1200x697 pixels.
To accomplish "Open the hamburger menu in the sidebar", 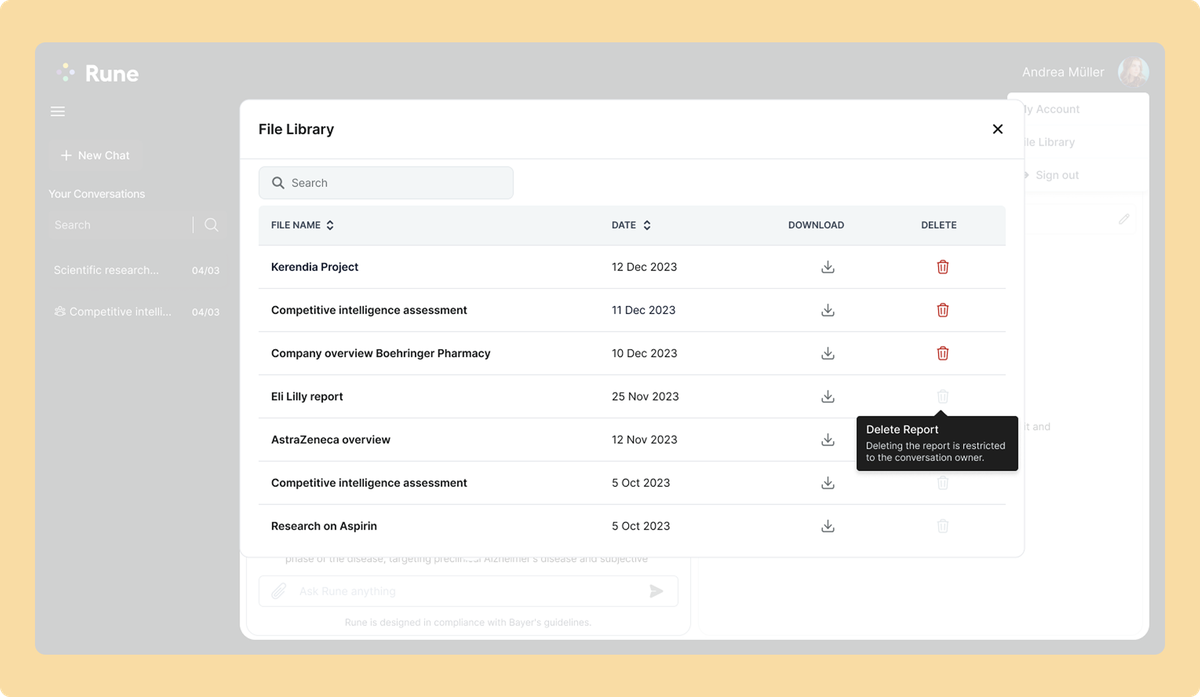I will pos(58,111).
